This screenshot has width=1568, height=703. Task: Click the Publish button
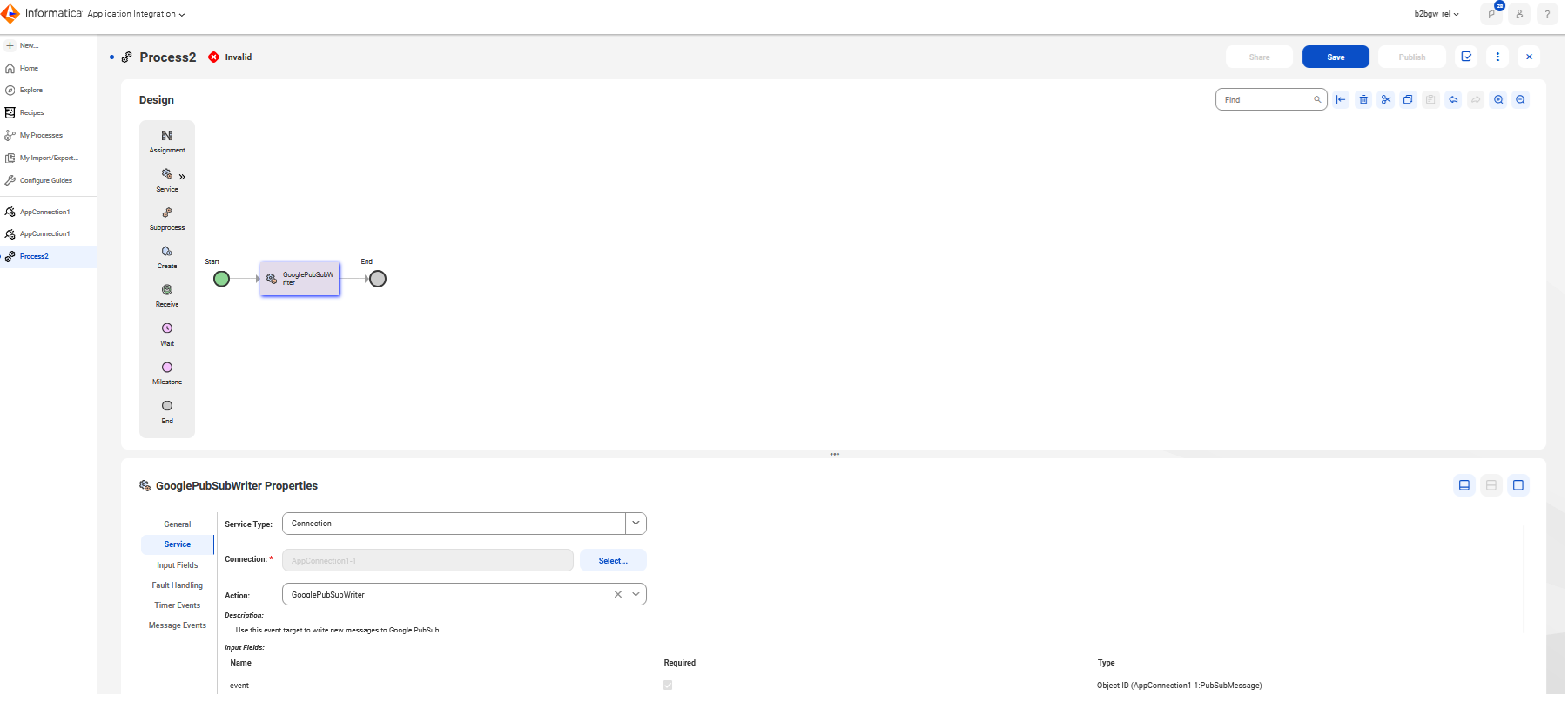pos(1412,57)
